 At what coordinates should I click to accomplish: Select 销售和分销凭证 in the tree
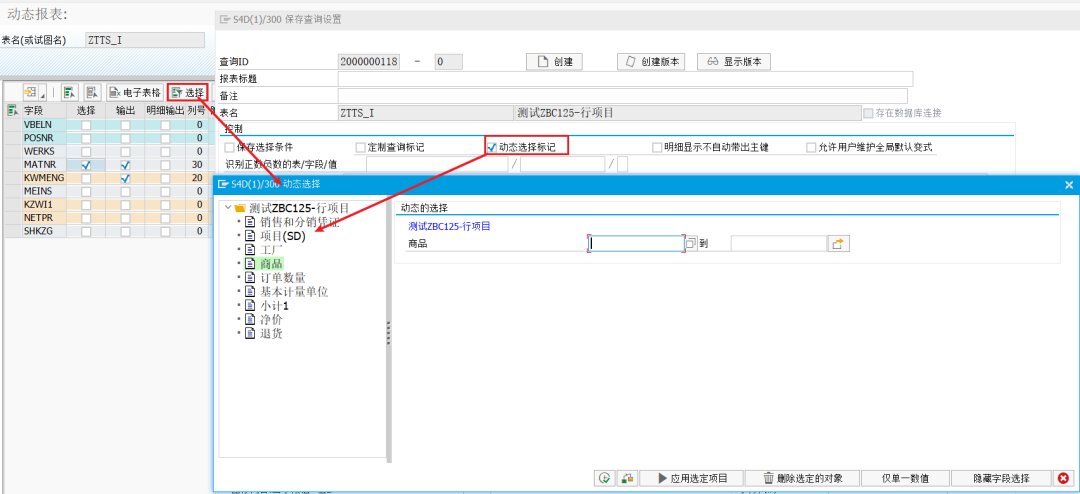click(x=300, y=222)
